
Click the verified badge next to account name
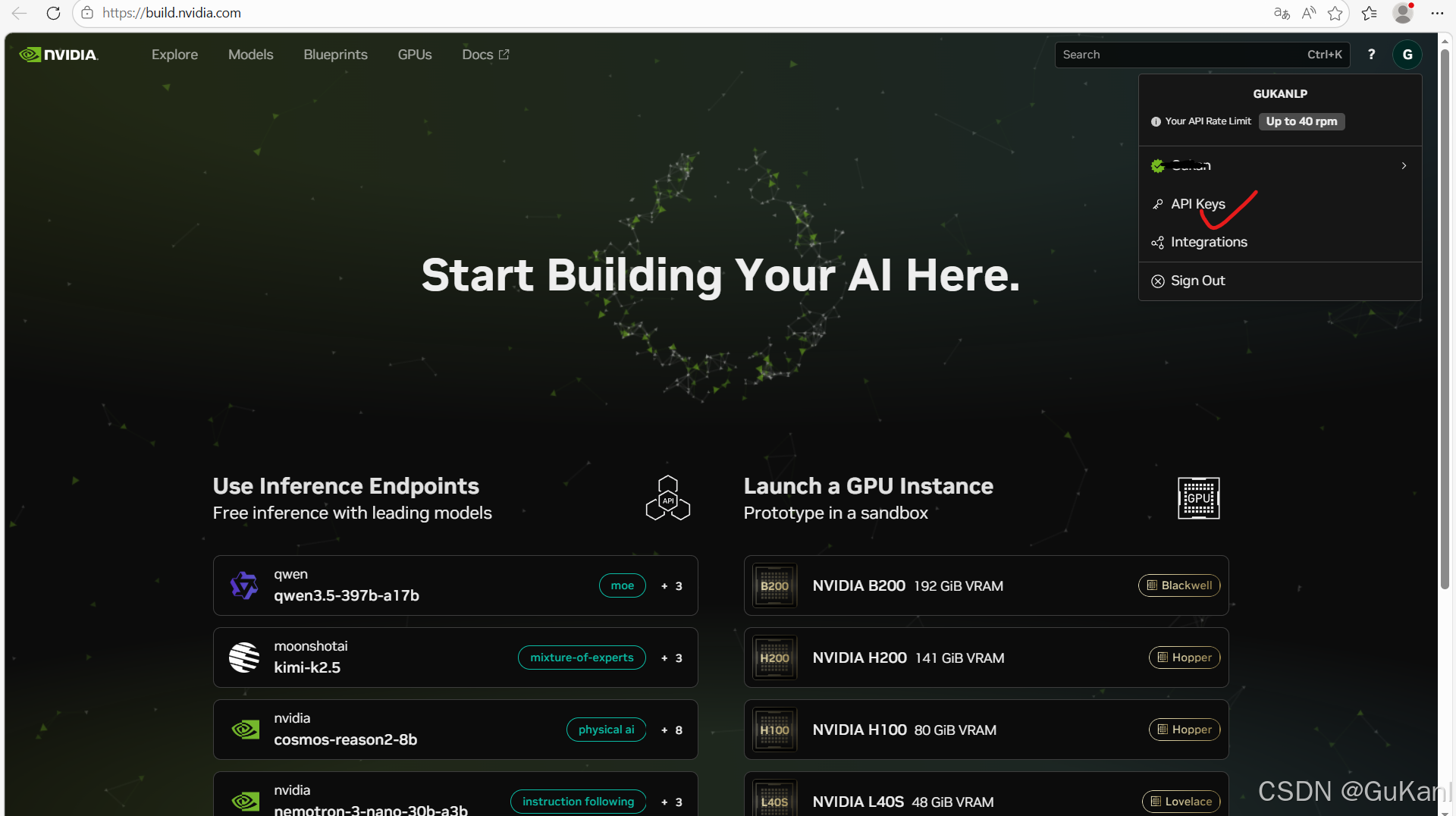[1158, 166]
